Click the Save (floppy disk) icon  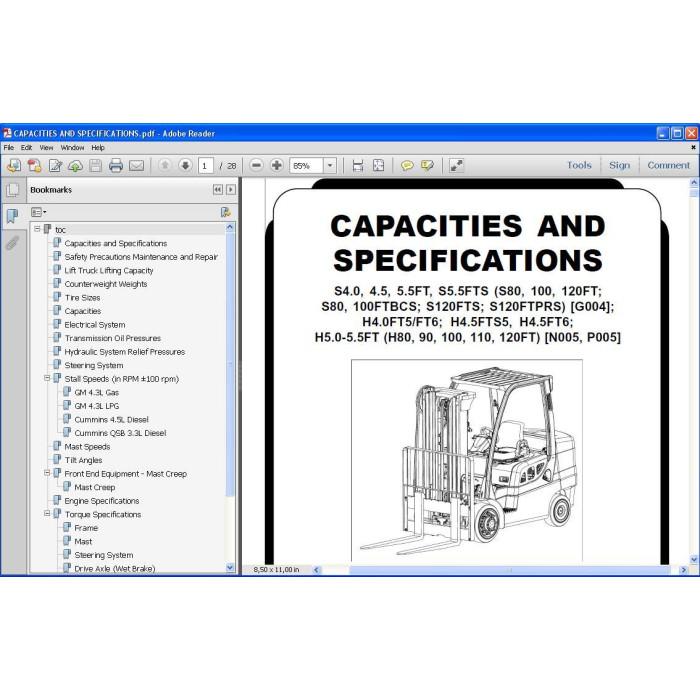coord(96,166)
